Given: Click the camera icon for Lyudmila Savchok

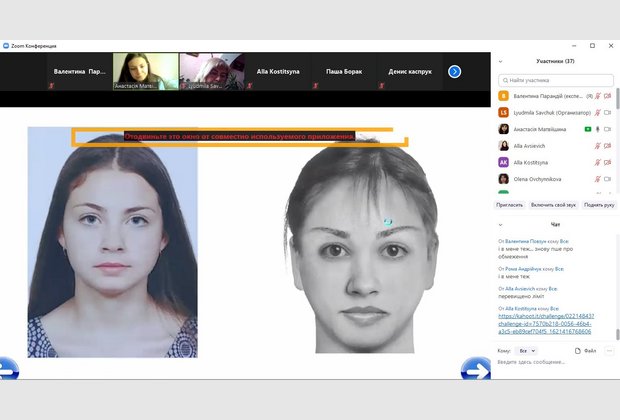Looking at the screenshot, I should 608,112.
